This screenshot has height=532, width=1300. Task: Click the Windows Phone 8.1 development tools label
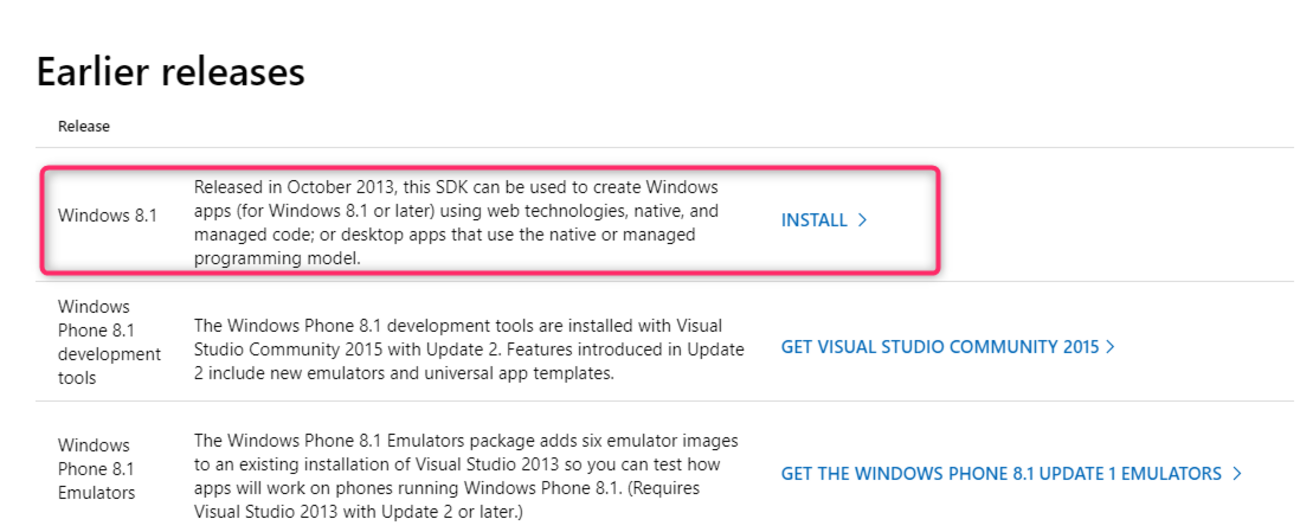[109, 342]
